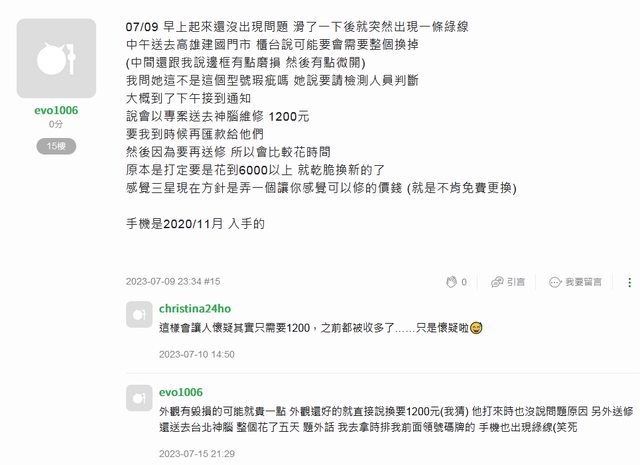Screen dimensions: 640x465
Task: Click evo1006's small avatar in the reply
Action: [140, 399]
